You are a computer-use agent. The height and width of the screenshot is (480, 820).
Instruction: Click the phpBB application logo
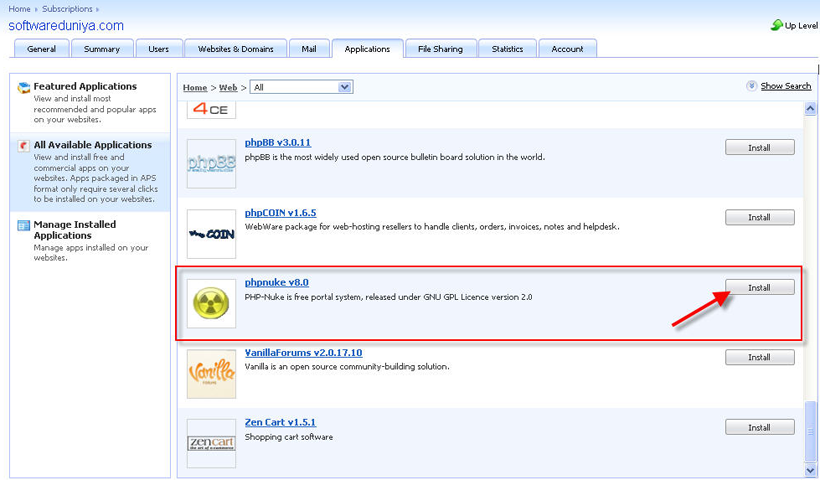point(211,164)
